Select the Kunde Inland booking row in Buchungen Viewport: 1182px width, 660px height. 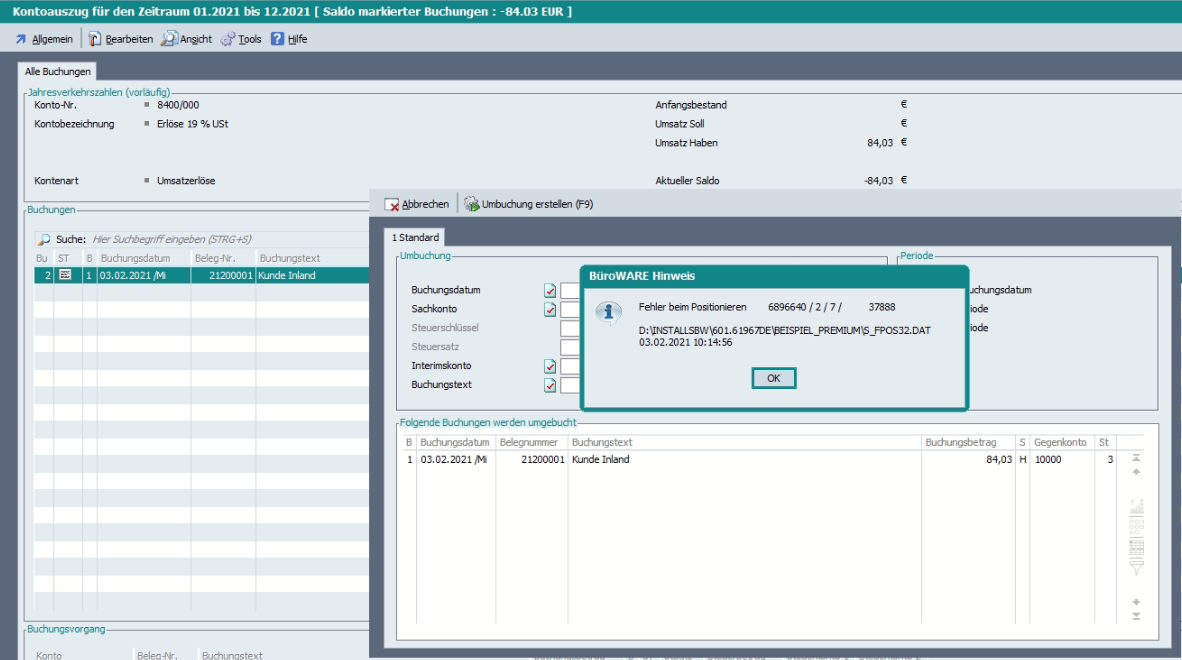[x=200, y=275]
